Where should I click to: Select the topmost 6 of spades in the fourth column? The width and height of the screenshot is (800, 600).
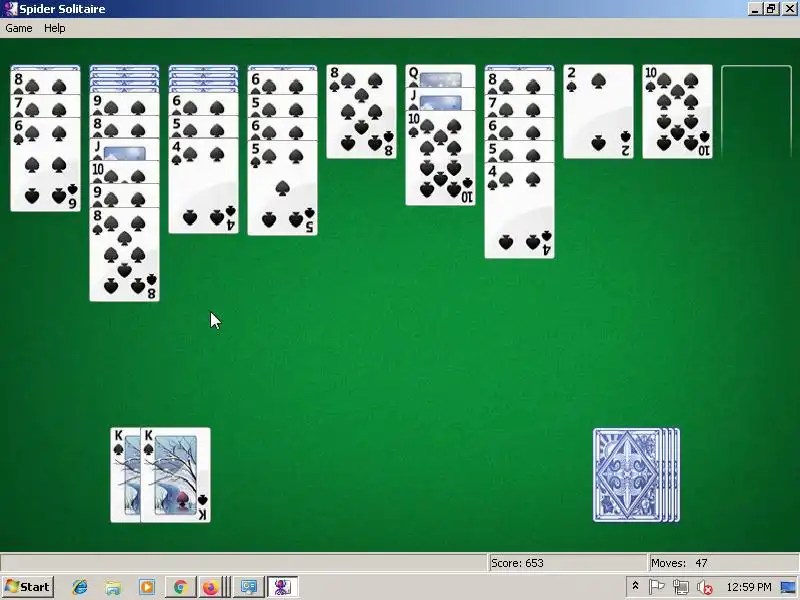click(283, 83)
